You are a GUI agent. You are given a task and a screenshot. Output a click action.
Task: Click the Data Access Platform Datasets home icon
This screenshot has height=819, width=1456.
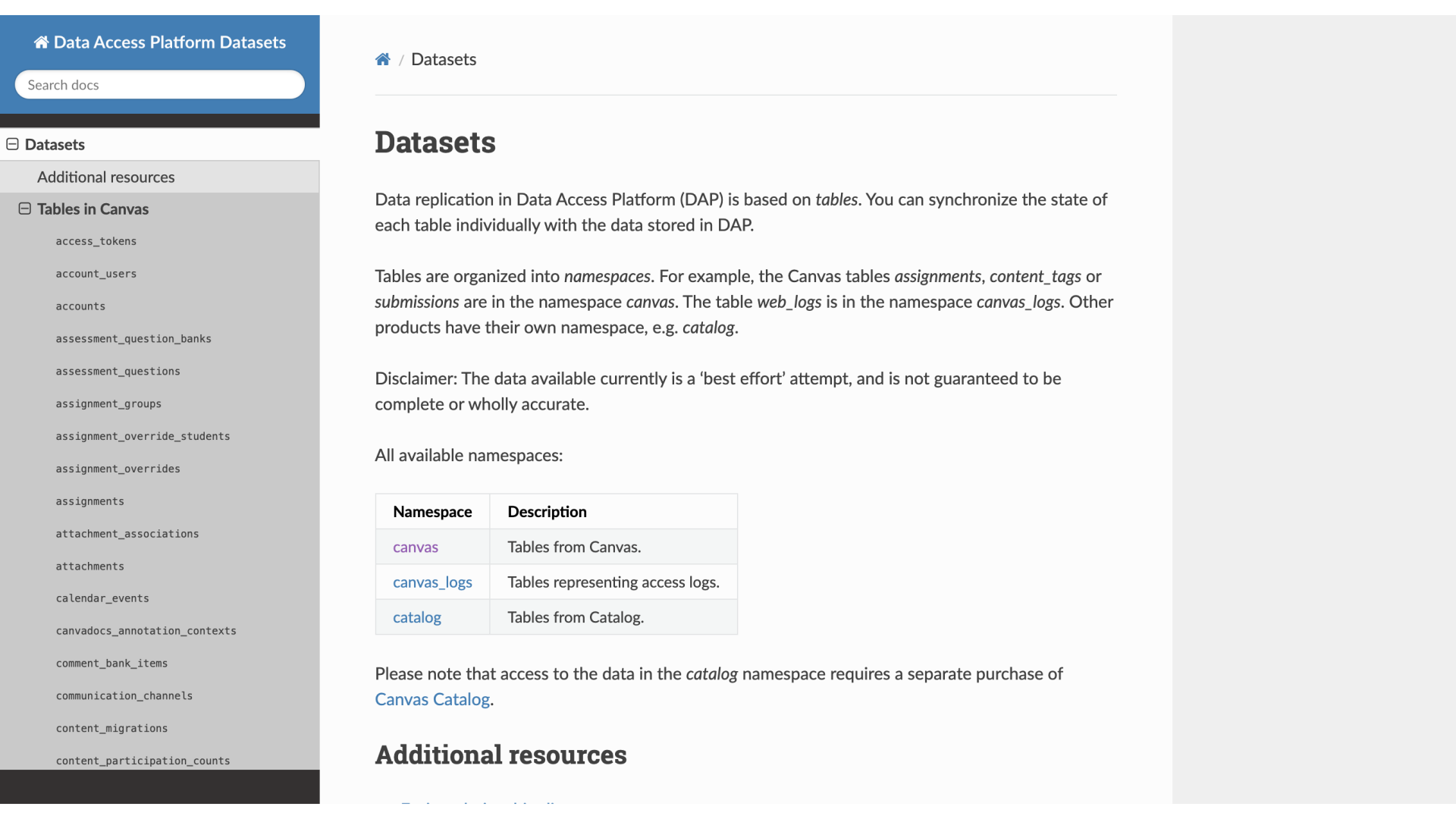coord(41,42)
